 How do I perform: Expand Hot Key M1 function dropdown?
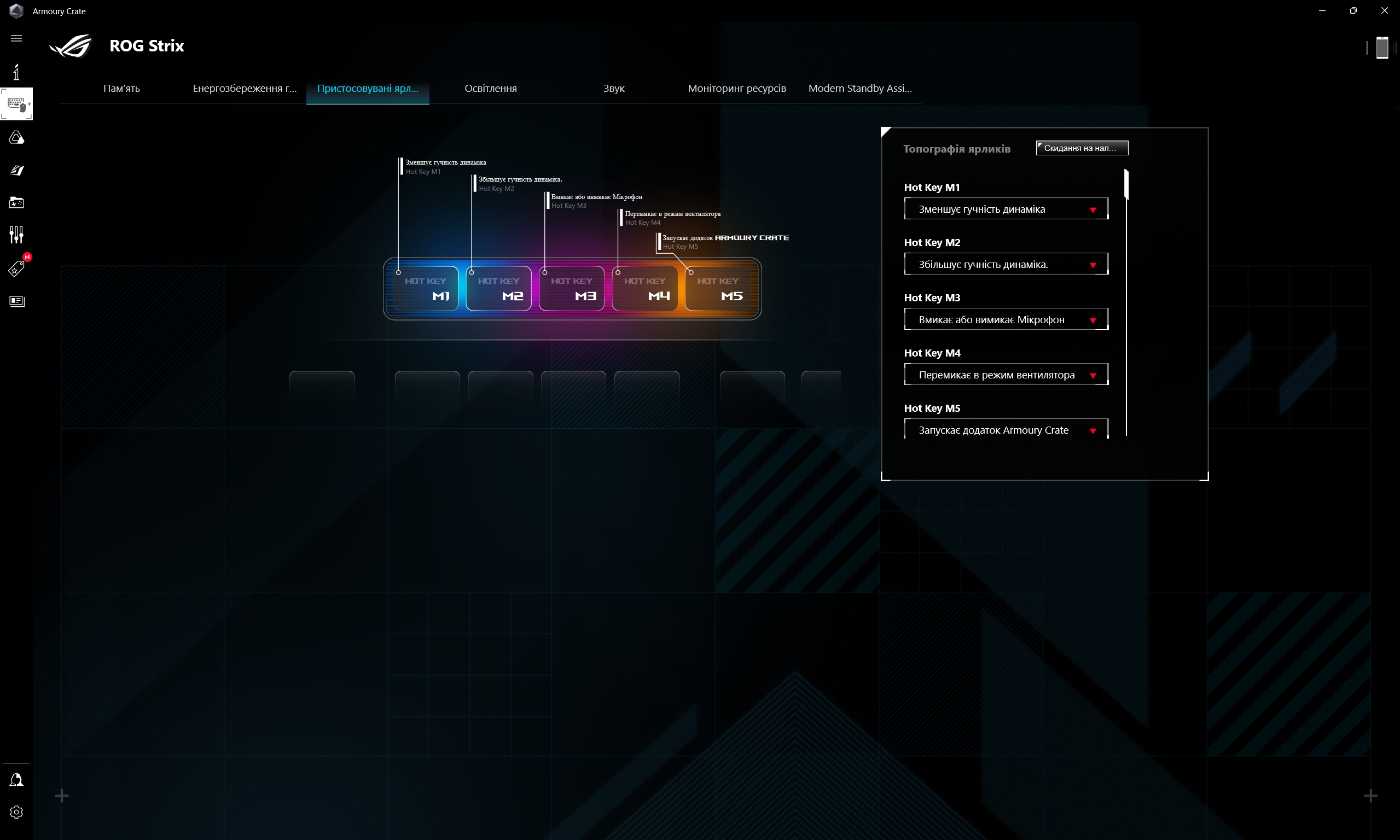[x=1006, y=209]
